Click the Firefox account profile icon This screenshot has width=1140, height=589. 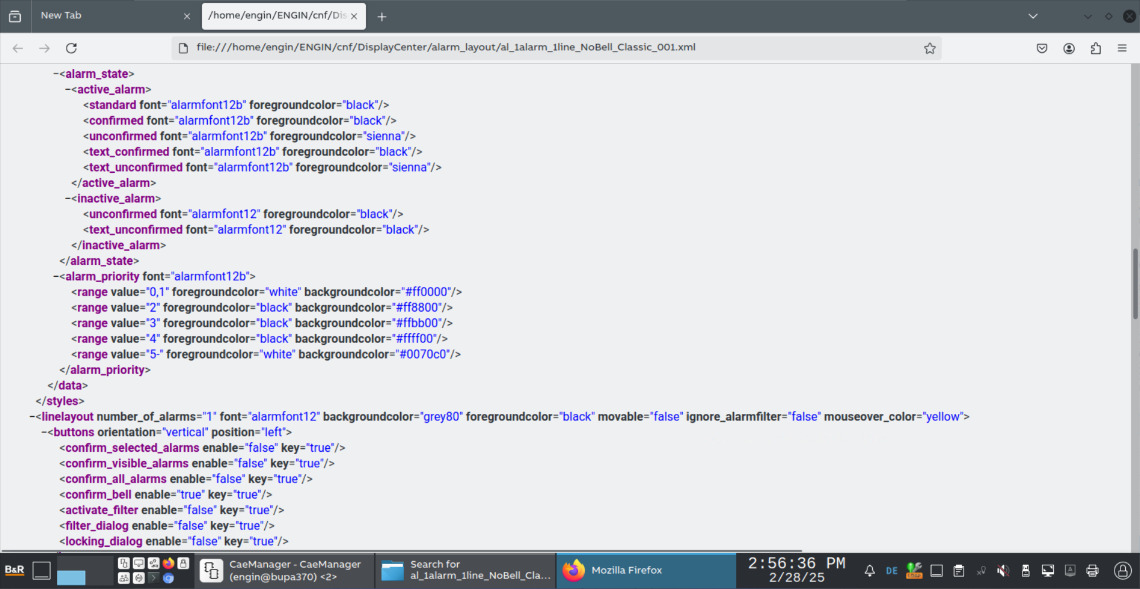click(1069, 48)
